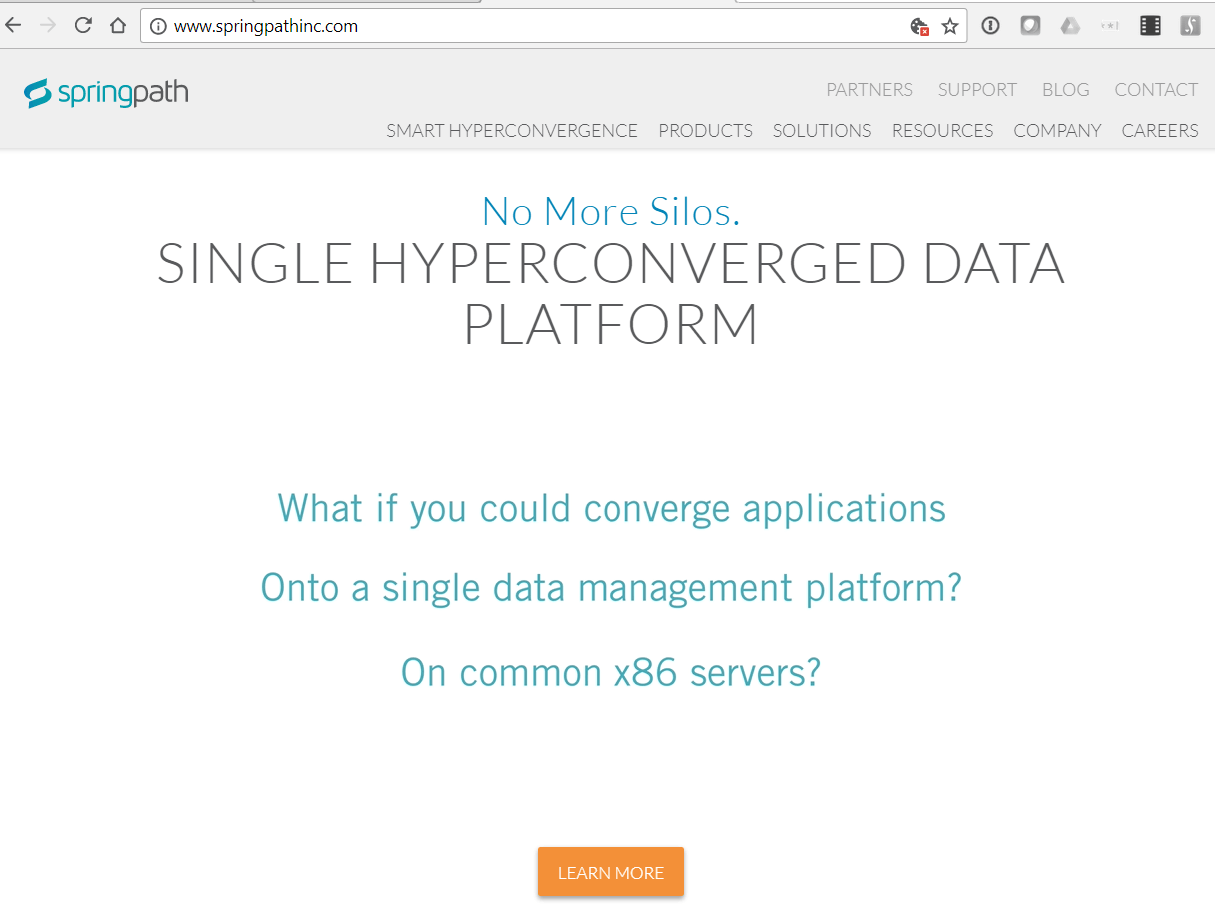Navigate back to the previous page

tap(14, 25)
